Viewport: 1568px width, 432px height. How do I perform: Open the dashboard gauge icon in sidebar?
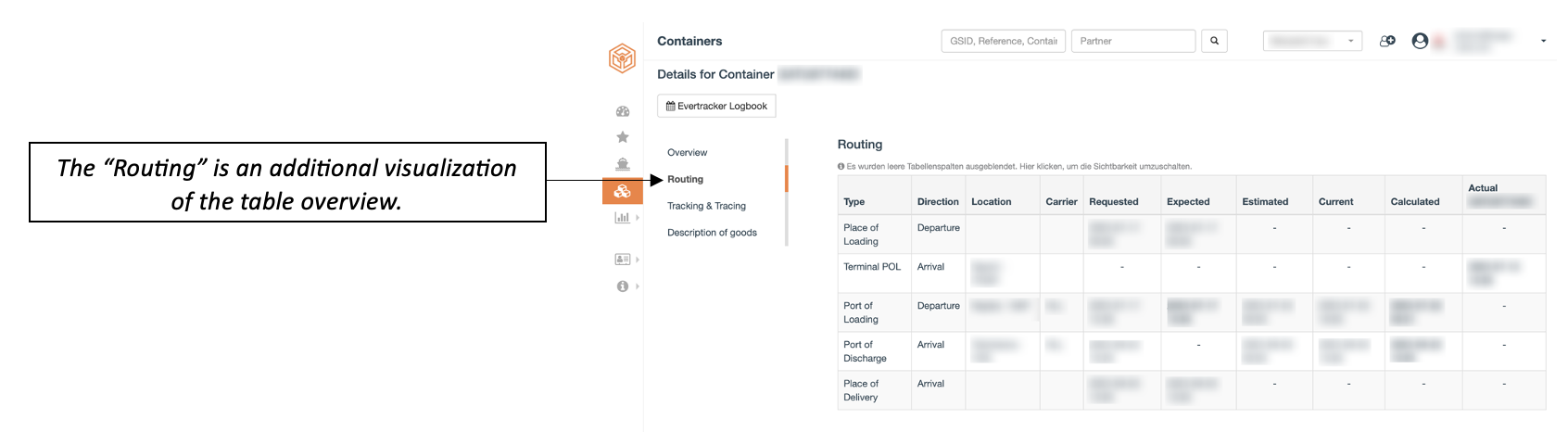pos(623,111)
